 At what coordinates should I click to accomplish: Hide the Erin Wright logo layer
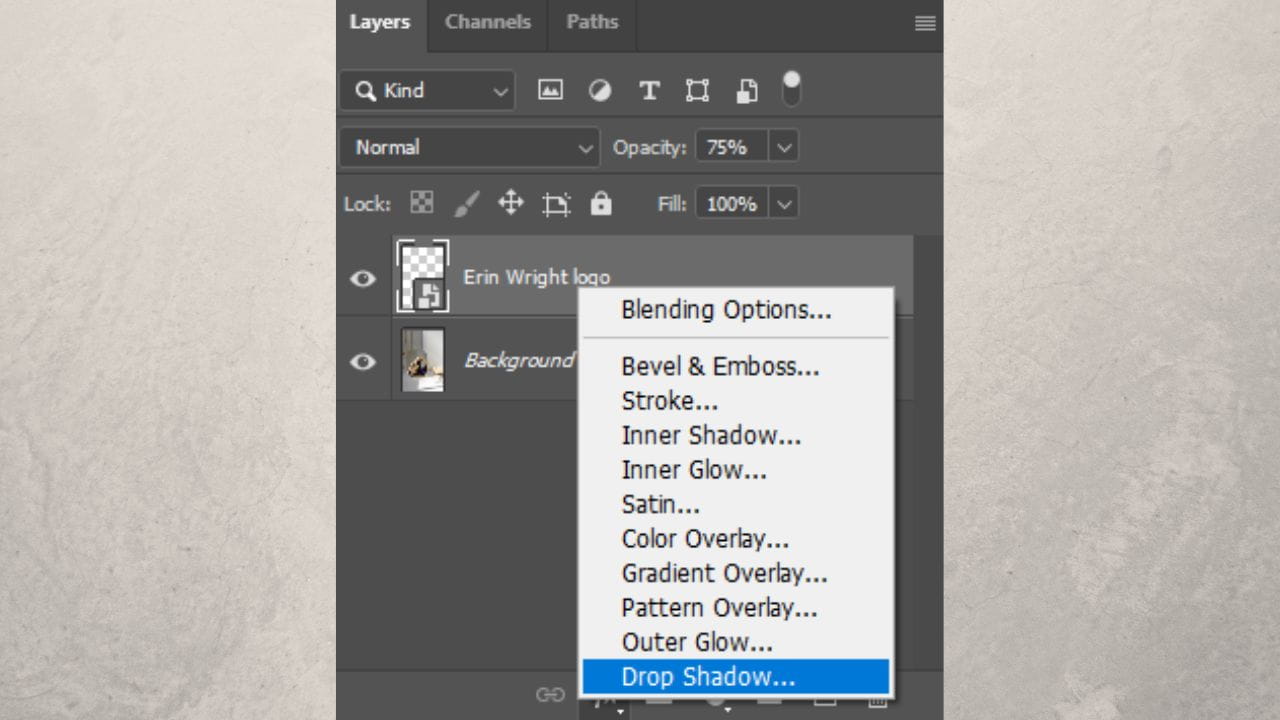[362, 277]
